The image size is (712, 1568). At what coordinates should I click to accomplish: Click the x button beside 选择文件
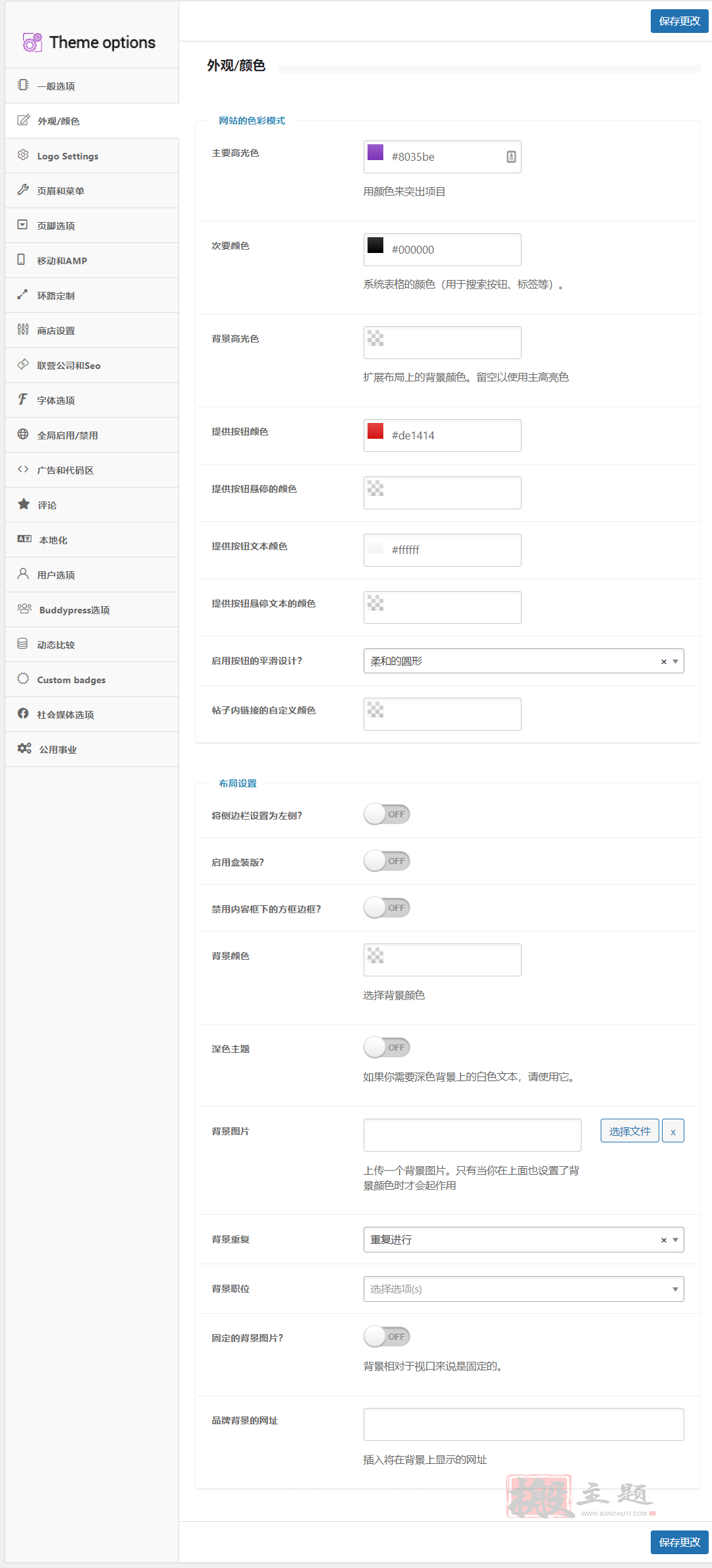(673, 1131)
